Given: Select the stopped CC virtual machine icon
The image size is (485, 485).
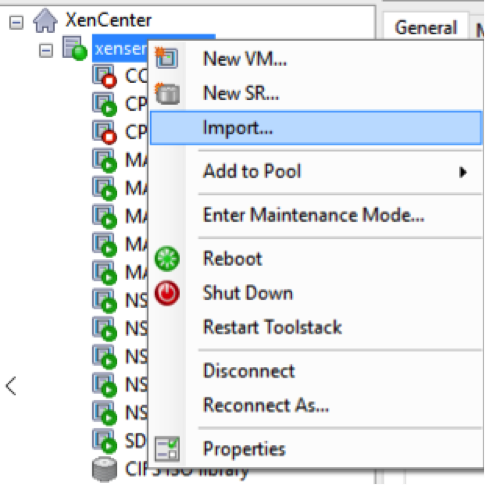Looking at the screenshot, I should tap(105, 77).
